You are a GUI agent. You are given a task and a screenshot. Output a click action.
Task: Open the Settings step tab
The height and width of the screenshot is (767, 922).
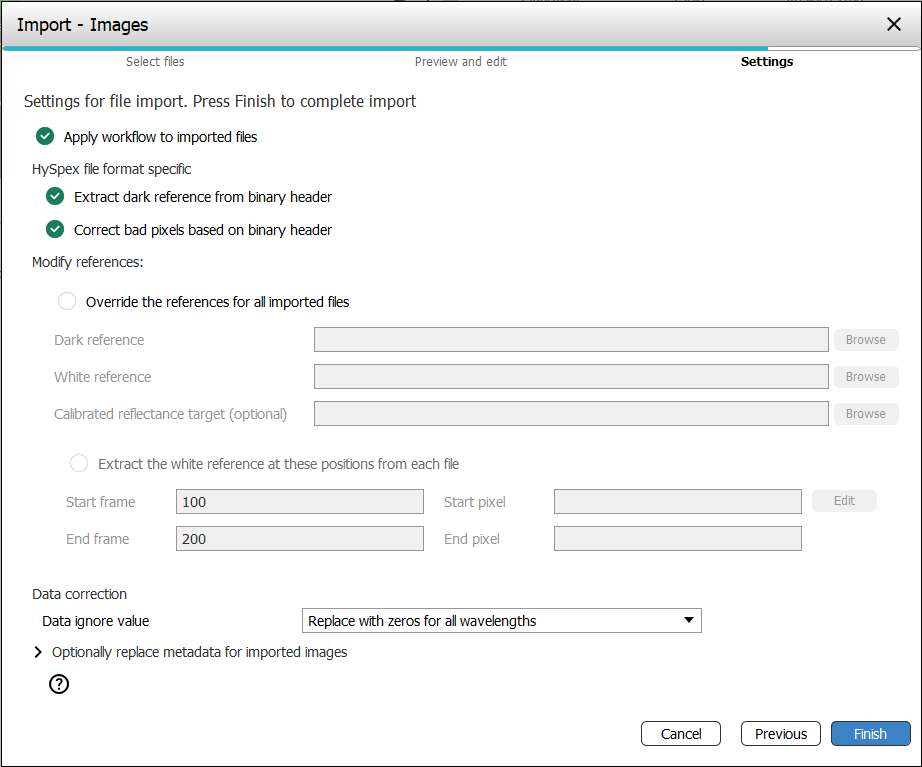(x=766, y=62)
